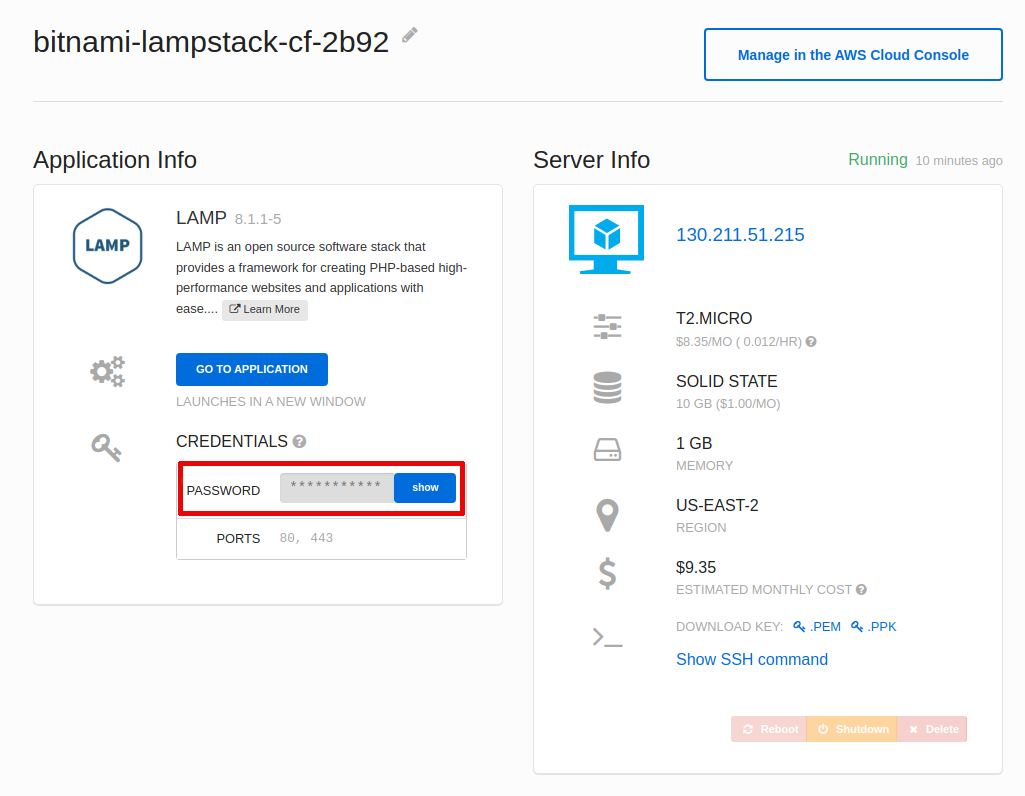Download the .PEM key

825,627
